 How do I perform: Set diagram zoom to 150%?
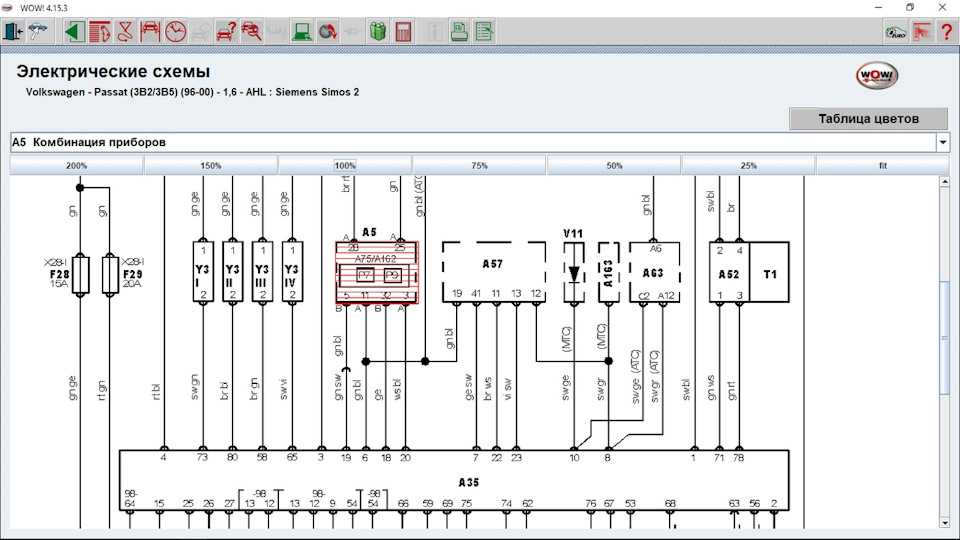(x=211, y=165)
